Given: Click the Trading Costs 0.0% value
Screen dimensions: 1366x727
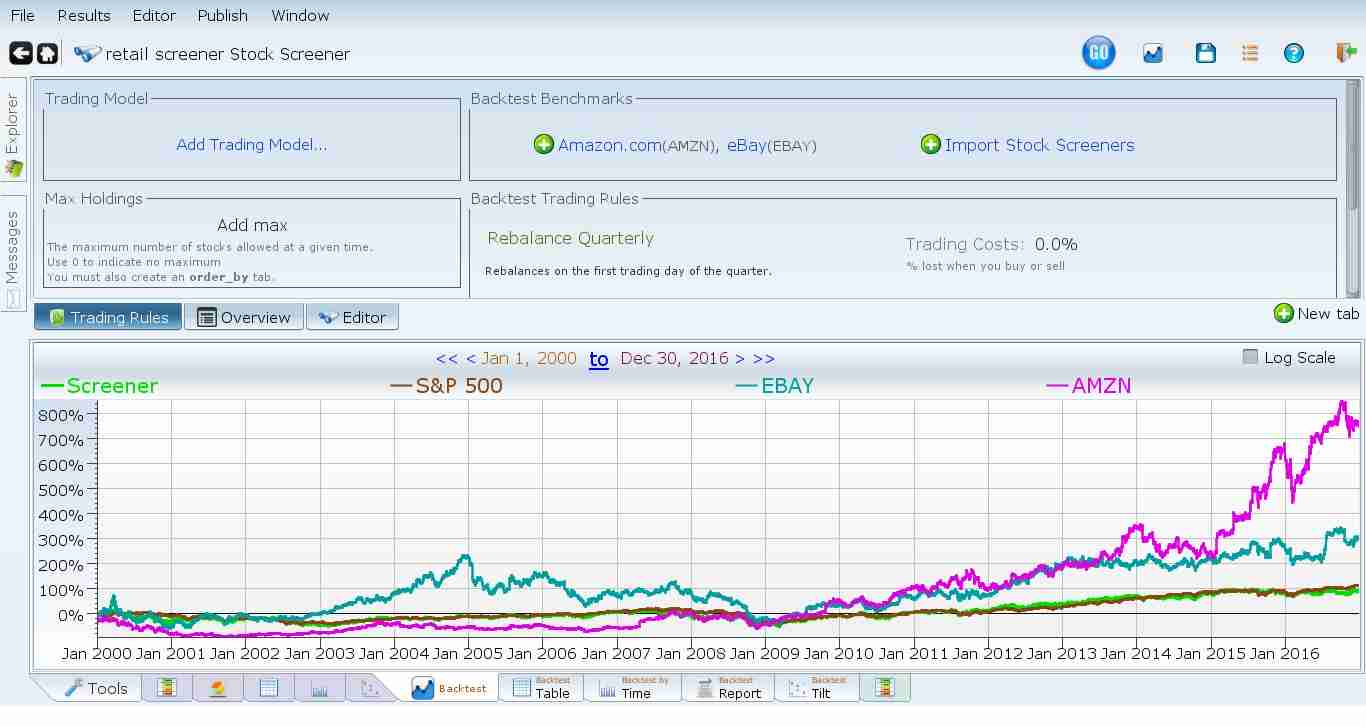Looking at the screenshot, I should click(x=1056, y=244).
